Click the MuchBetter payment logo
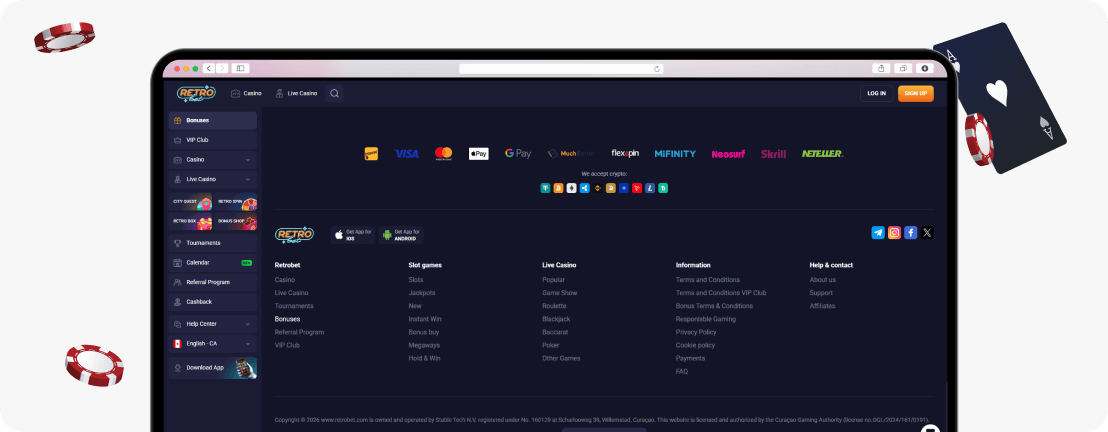 click(571, 153)
